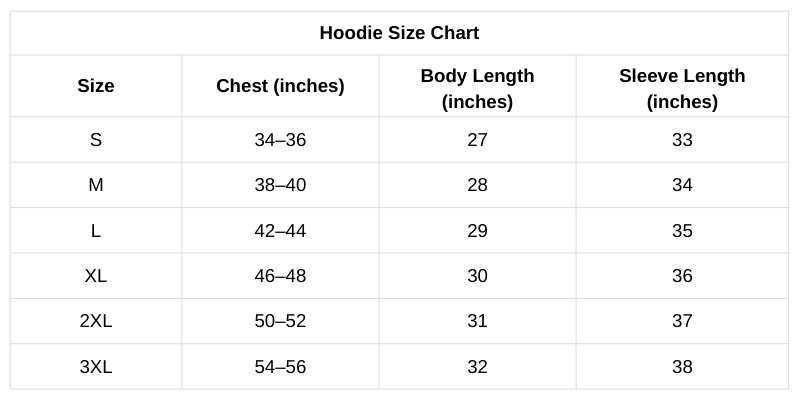Click the L size cell

tap(96, 231)
